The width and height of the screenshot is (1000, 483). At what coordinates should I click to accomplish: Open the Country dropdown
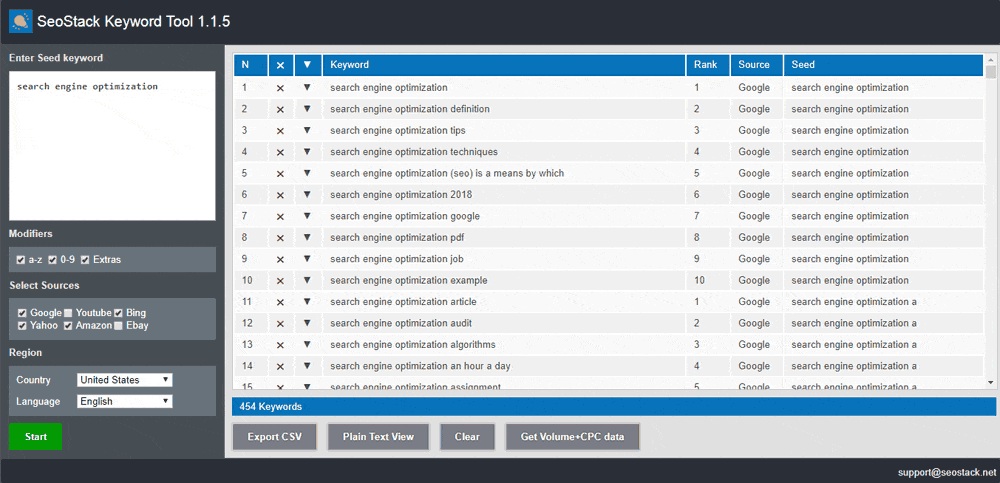[125, 380]
